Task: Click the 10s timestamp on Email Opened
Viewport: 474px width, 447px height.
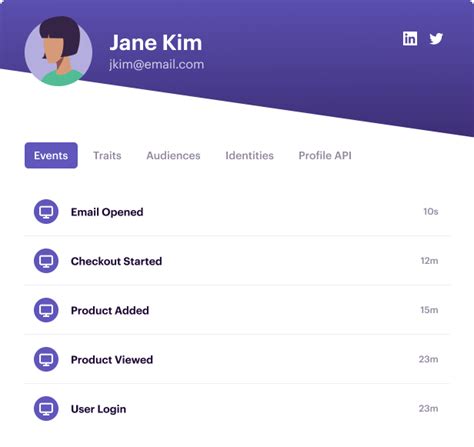Action: [x=431, y=212]
